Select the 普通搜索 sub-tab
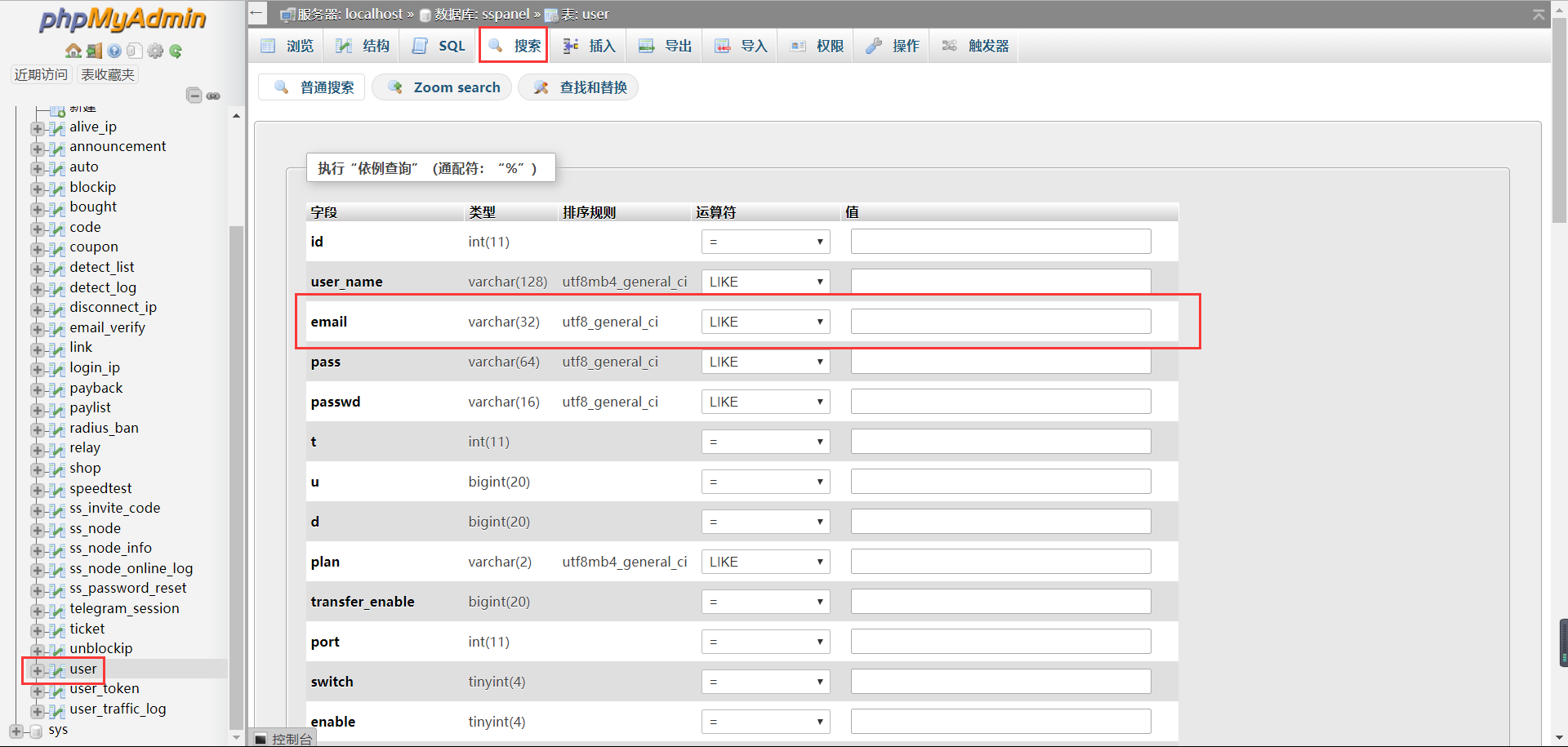 [x=313, y=87]
